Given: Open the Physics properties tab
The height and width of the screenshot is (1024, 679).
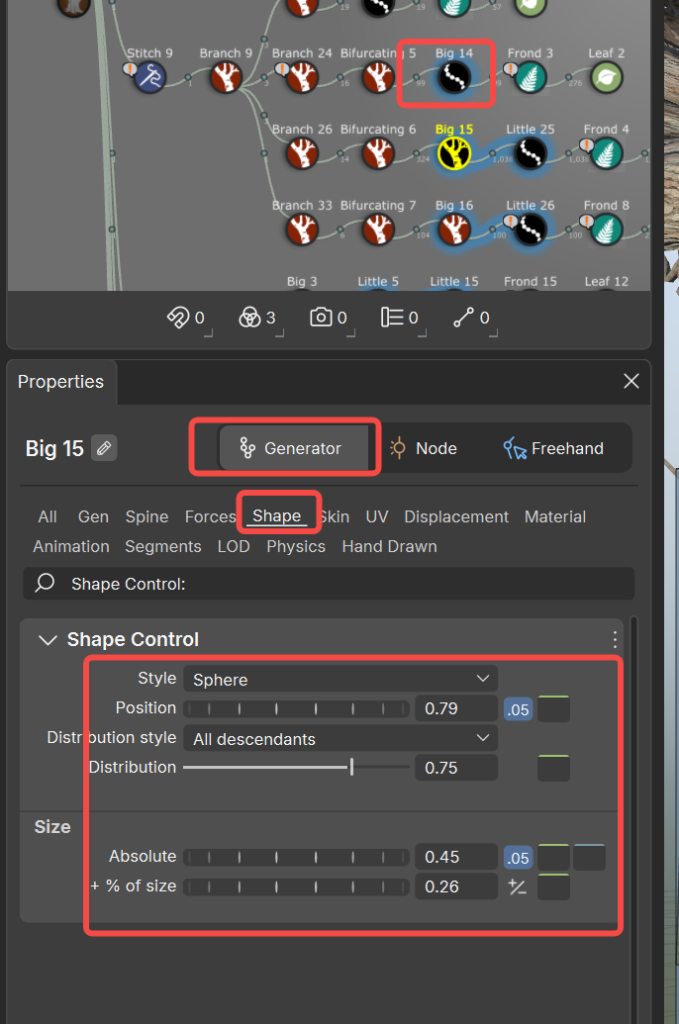Looking at the screenshot, I should (x=296, y=546).
